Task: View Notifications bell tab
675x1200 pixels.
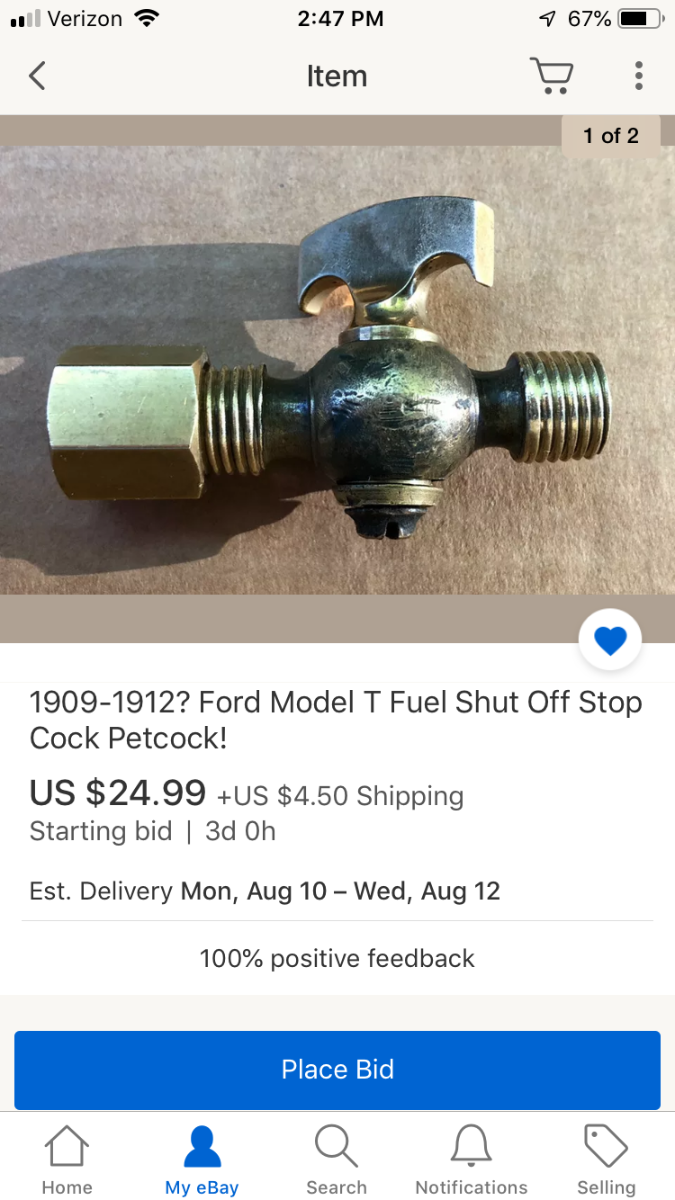Action: coord(471,1161)
